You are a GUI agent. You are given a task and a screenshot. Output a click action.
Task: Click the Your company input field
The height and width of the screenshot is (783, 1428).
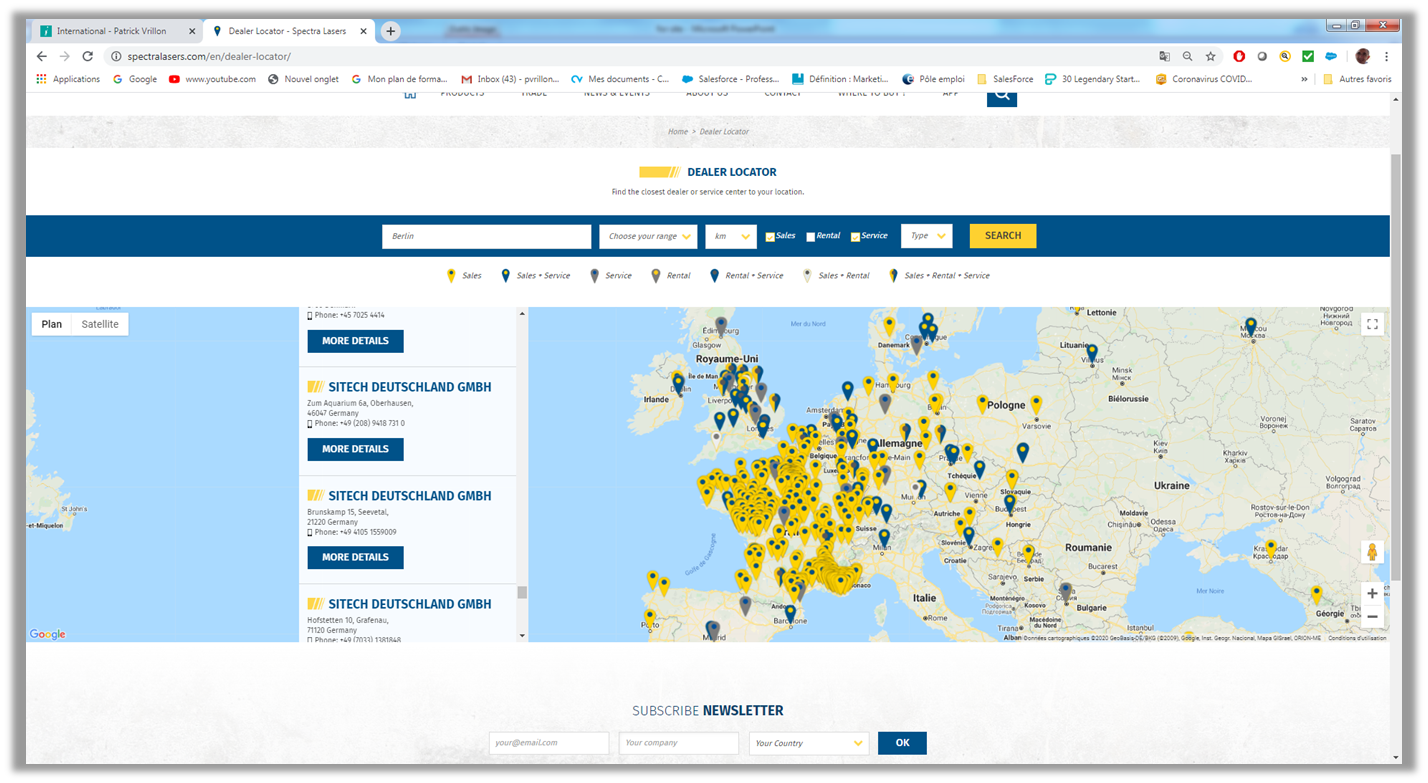tap(679, 743)
